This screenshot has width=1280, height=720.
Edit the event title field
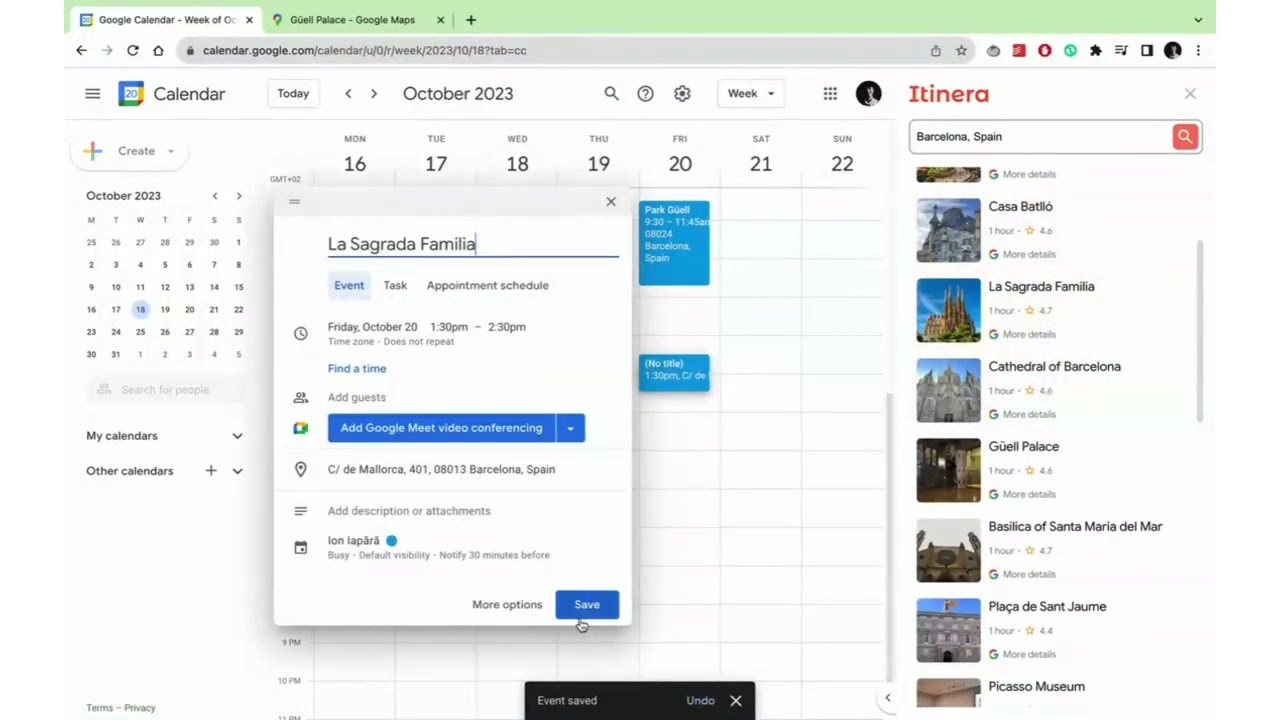[x=473, y=244]
